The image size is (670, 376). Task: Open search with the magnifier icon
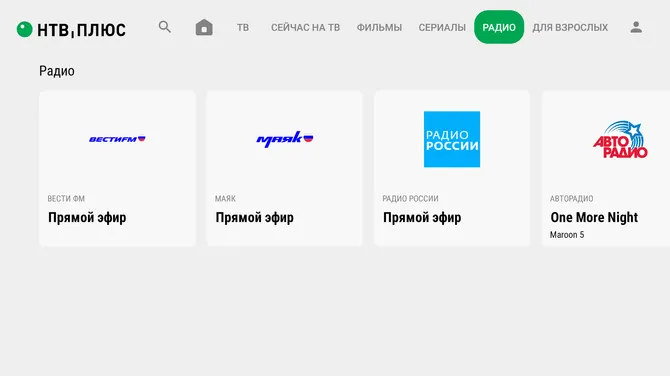165,27
